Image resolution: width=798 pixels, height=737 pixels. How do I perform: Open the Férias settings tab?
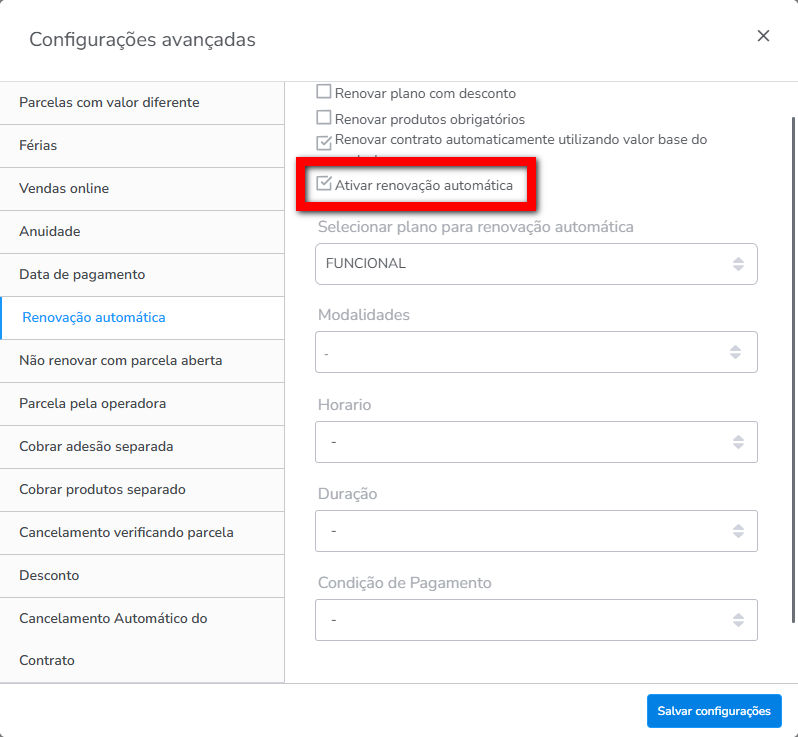[x=38, y=145]
